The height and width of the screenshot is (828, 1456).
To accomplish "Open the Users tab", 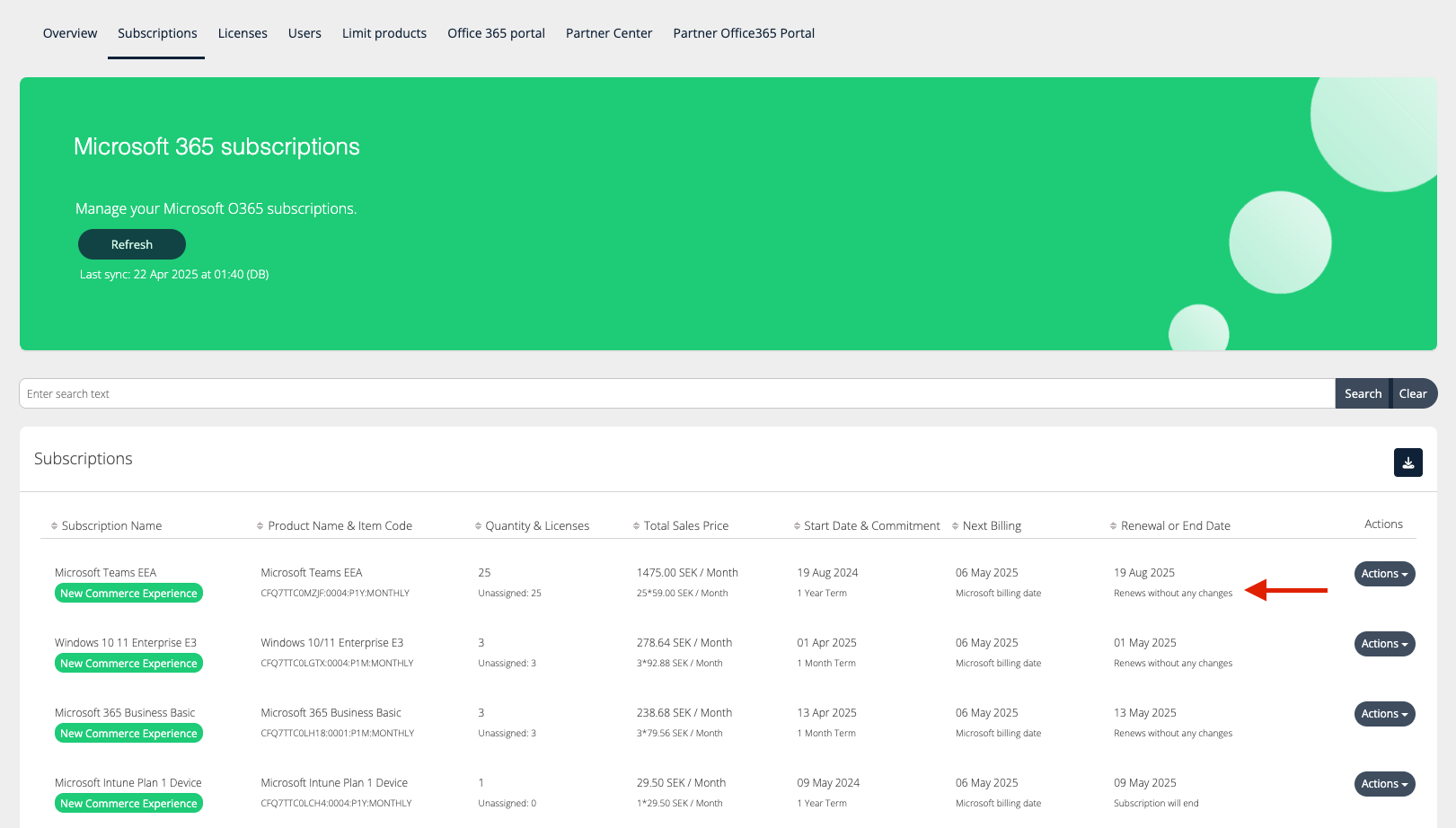I will point(304,33).
